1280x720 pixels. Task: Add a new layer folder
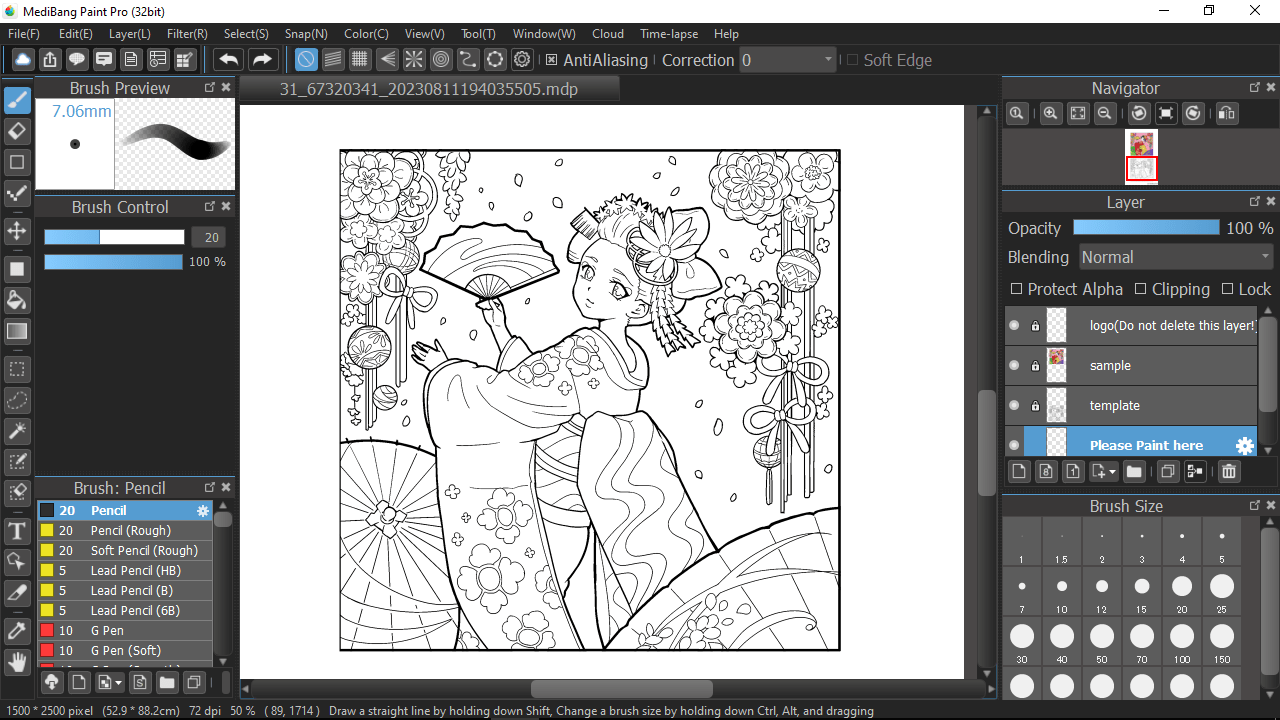pos(1134,471)
